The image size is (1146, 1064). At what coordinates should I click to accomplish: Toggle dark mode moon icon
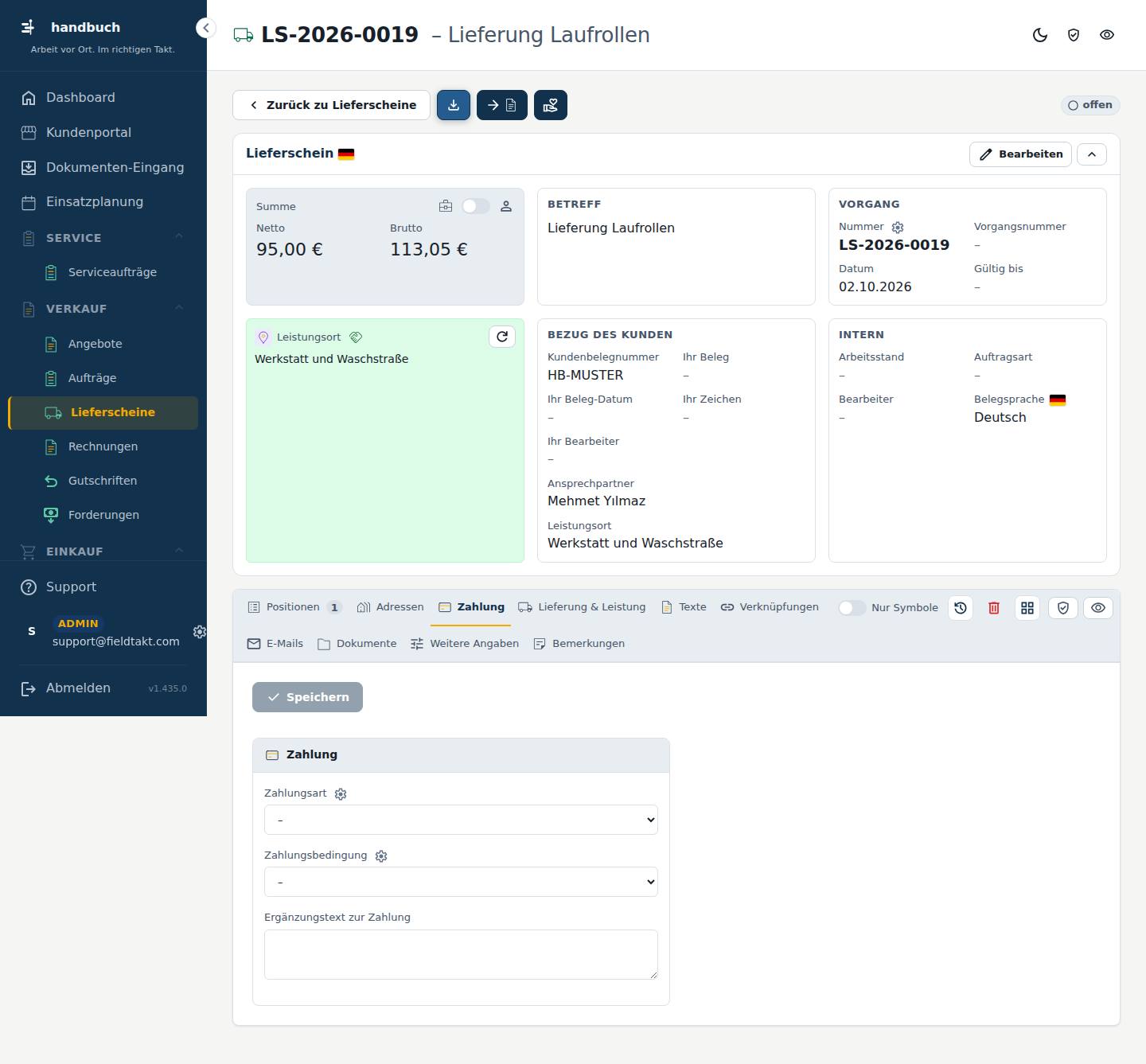tap(1040, 35)
